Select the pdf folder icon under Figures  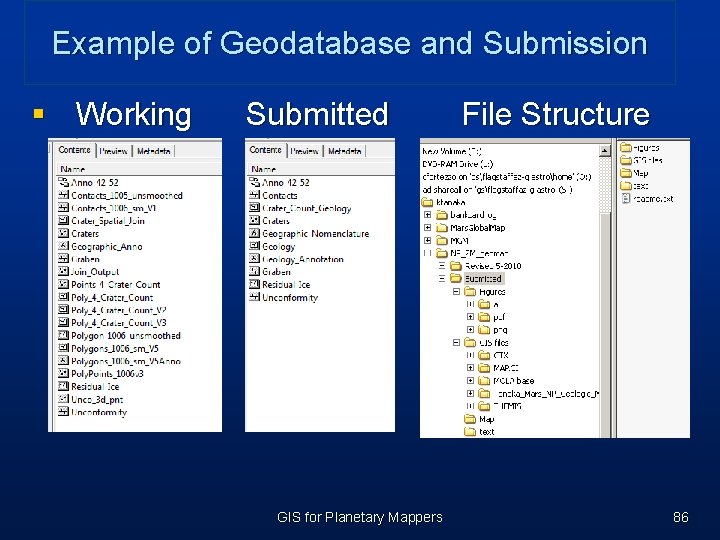(x=484, y=317)
